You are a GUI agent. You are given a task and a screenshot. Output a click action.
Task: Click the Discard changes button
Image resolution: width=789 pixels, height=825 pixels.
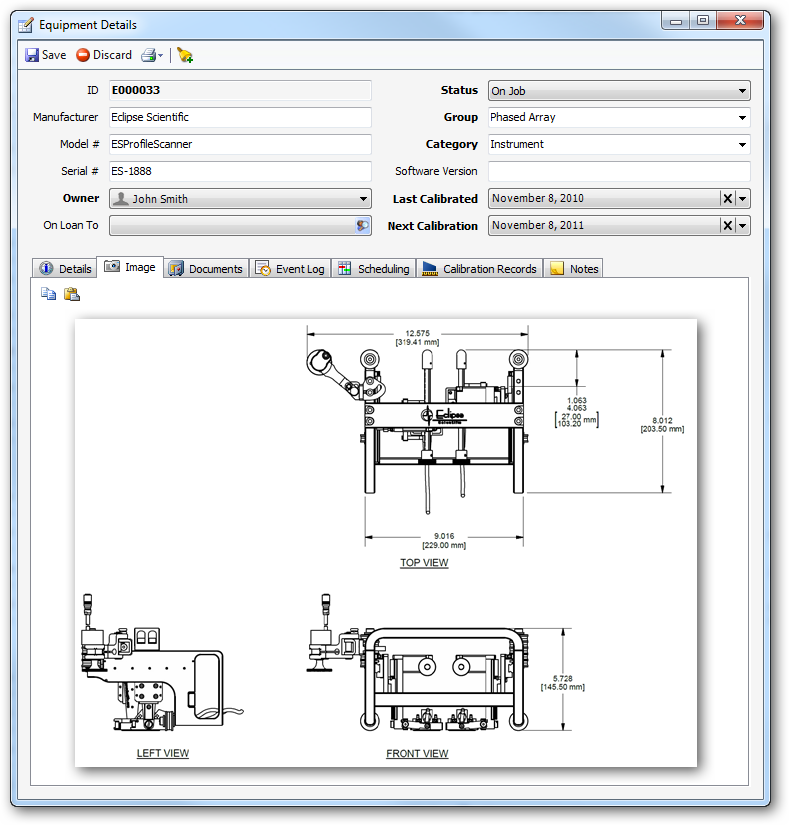click(x=104, y=55)
